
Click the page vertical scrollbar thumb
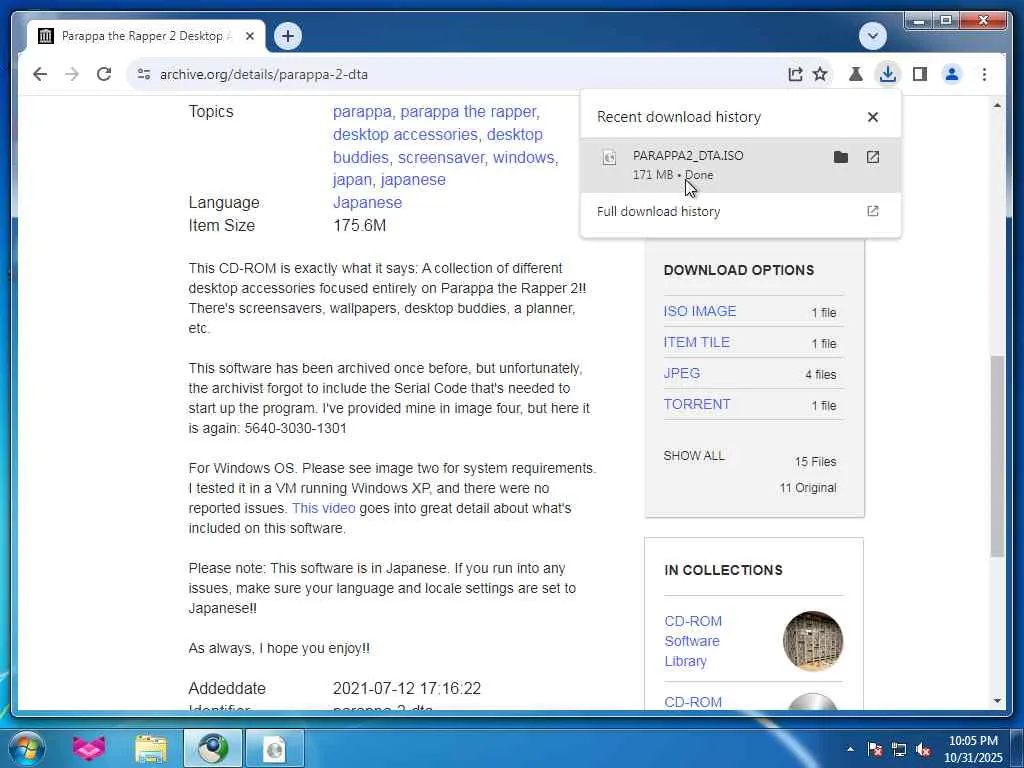997,456
